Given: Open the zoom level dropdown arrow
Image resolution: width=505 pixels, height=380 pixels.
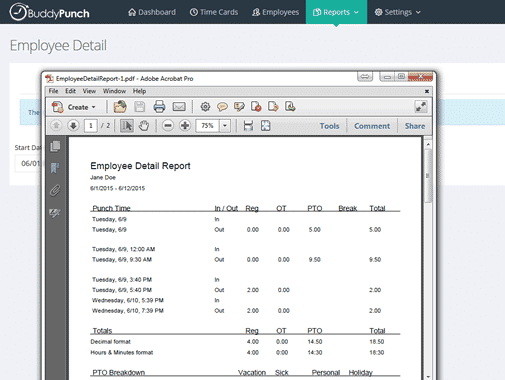Looking at the screenshot, I should click(225, 126).
